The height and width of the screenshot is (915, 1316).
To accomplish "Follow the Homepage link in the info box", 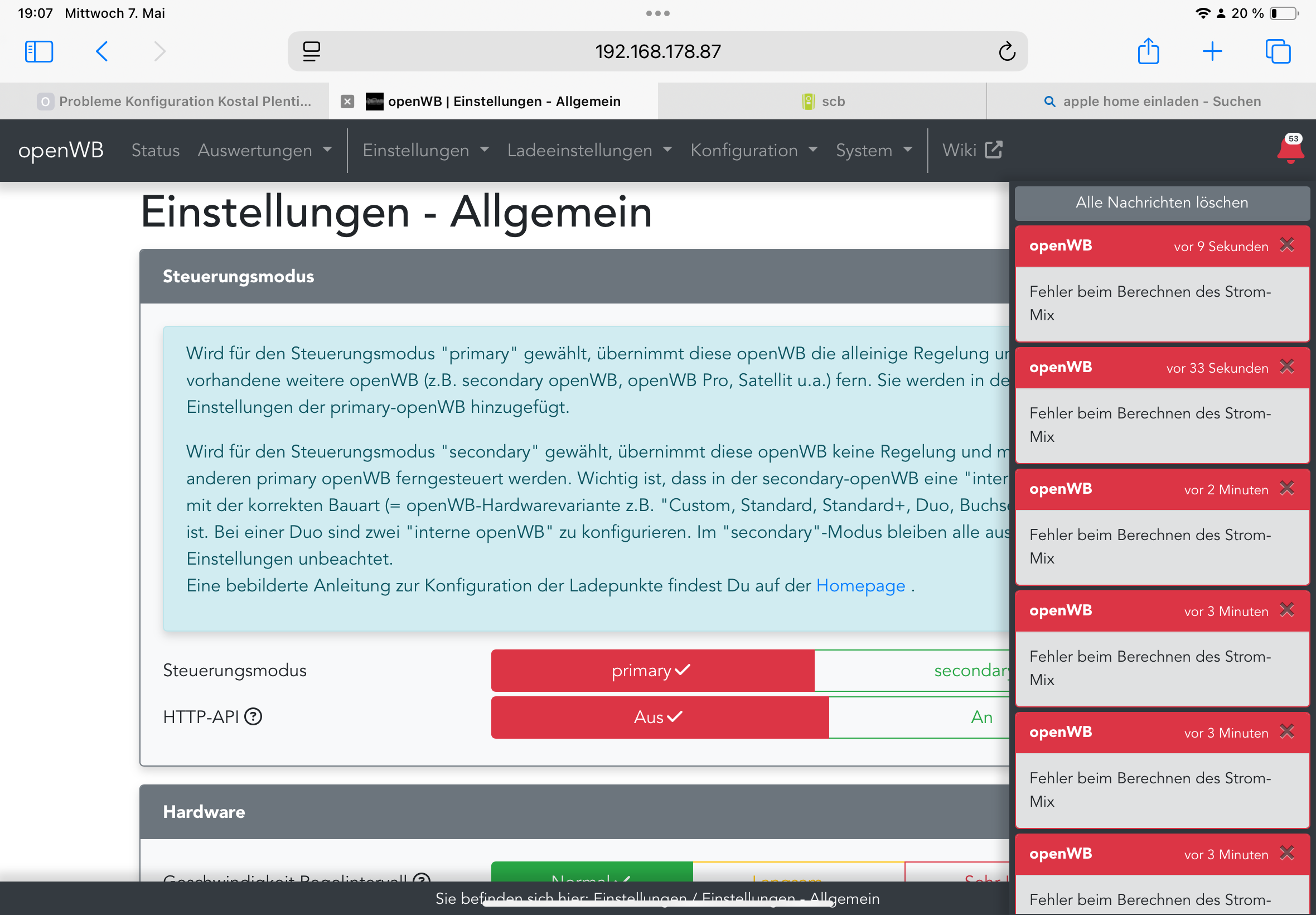I will pos(860,585).
